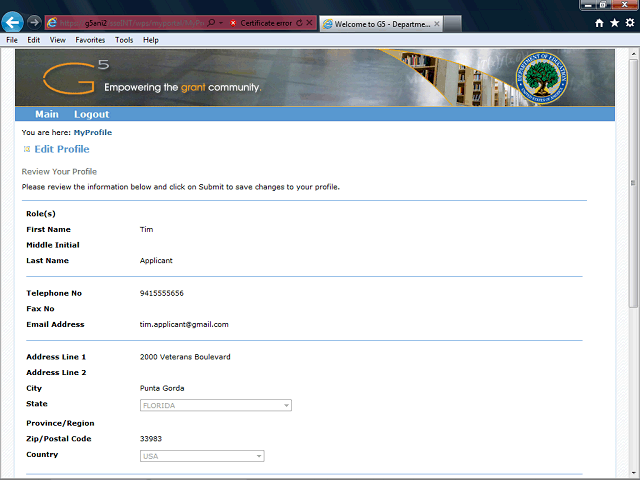Open the Tools menu
This screenshot has height=480, width=640.
point(124,40)
